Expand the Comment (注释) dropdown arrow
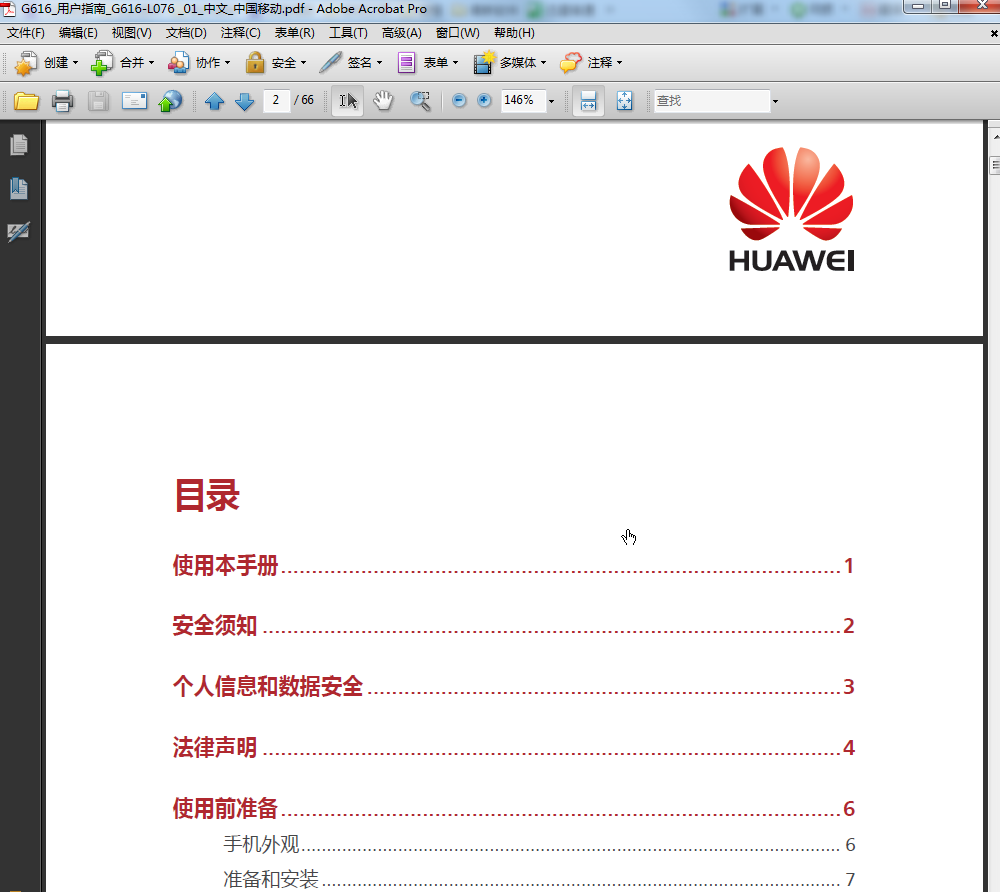This screenshot has height=892, width=1000. [619, 62]
